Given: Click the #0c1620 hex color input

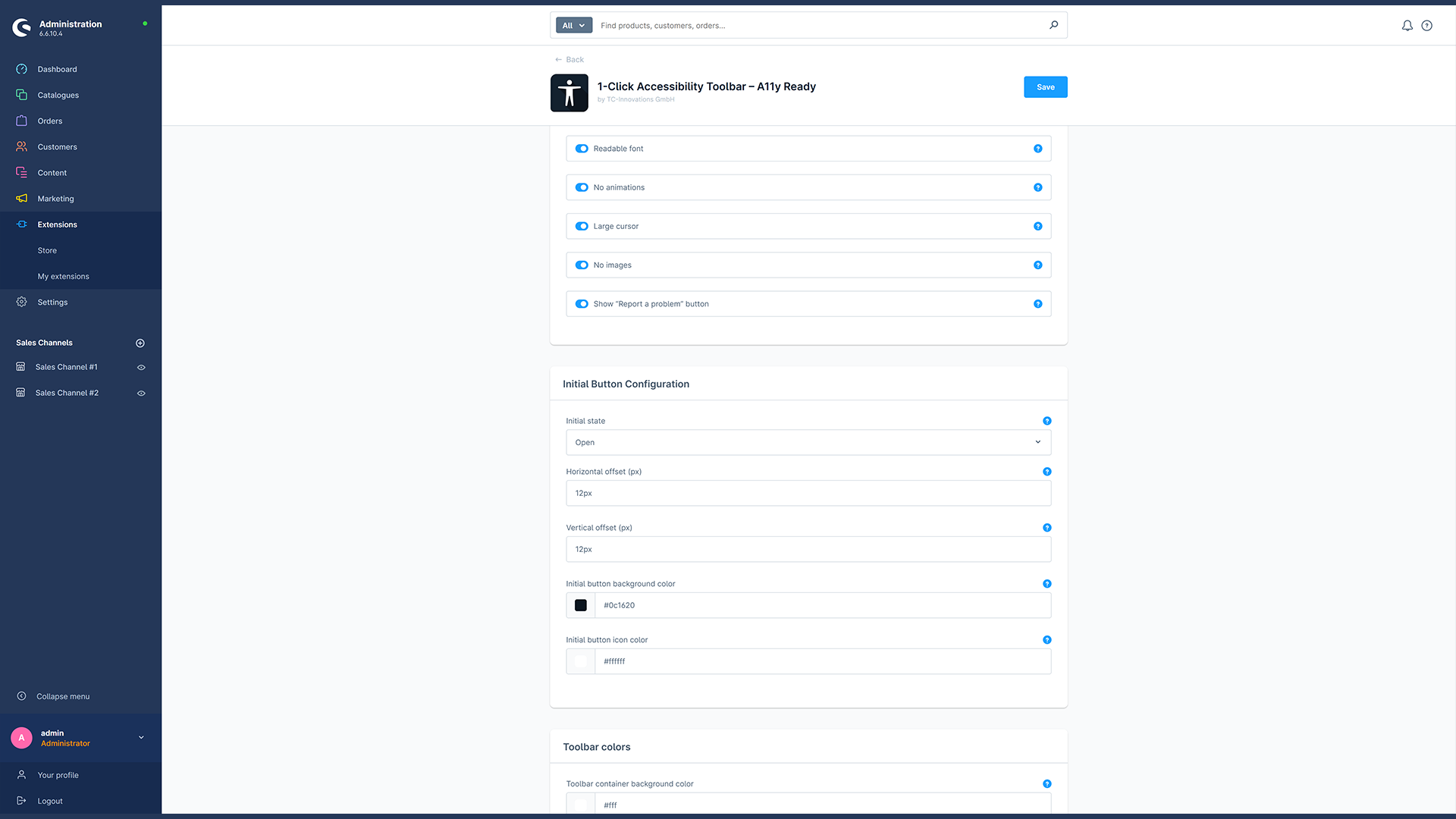Looking at the screenshot, I should pos(823,605).
